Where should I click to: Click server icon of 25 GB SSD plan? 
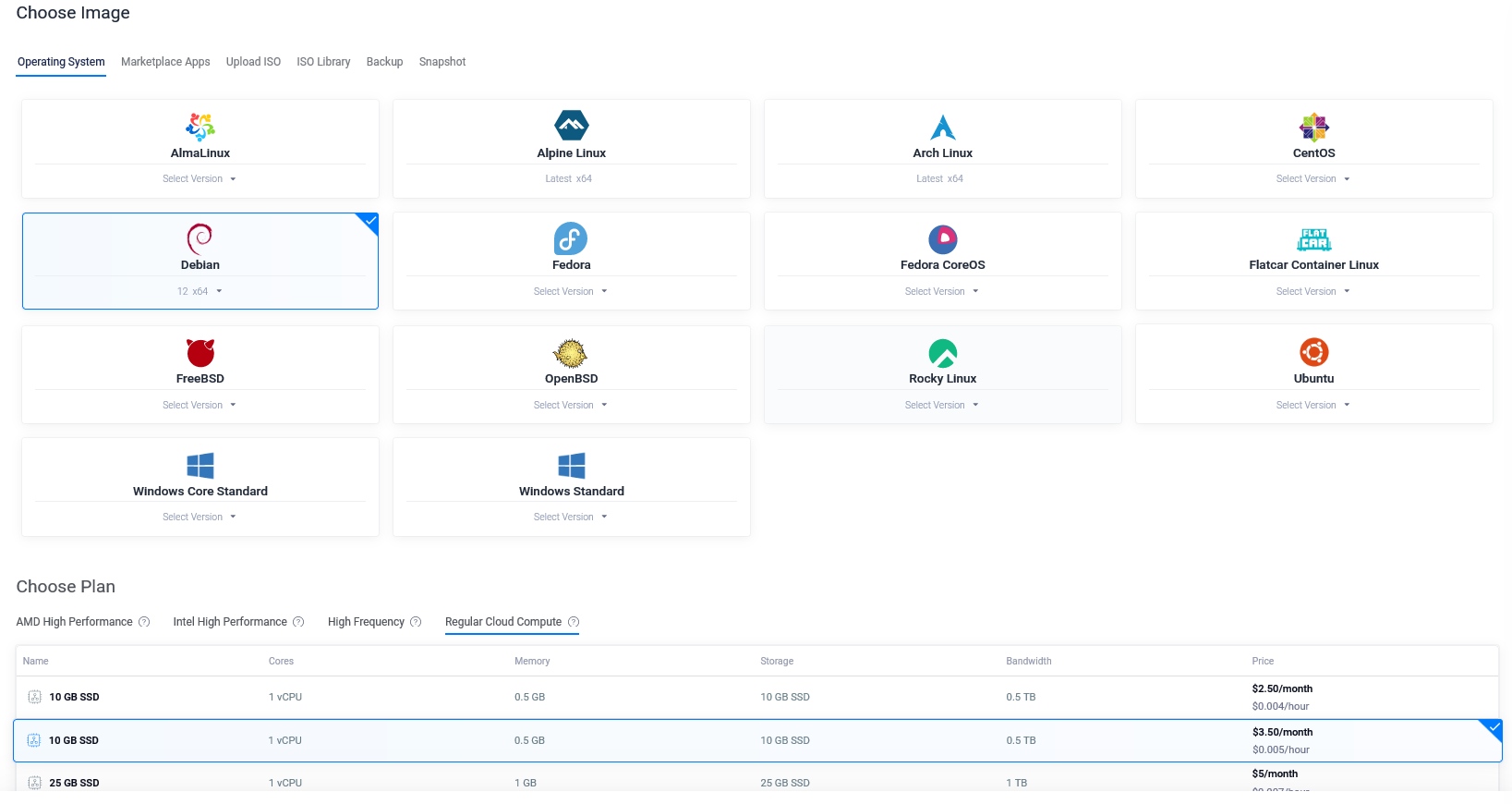[35, 783]
